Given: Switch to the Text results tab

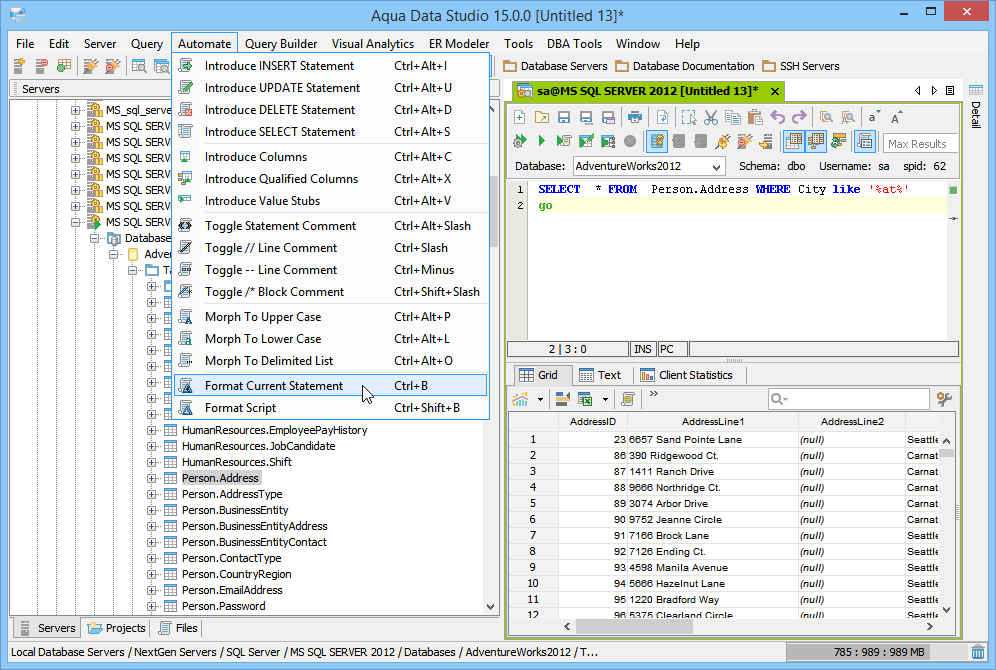Looking at the screenshot, I should [600, 375].
